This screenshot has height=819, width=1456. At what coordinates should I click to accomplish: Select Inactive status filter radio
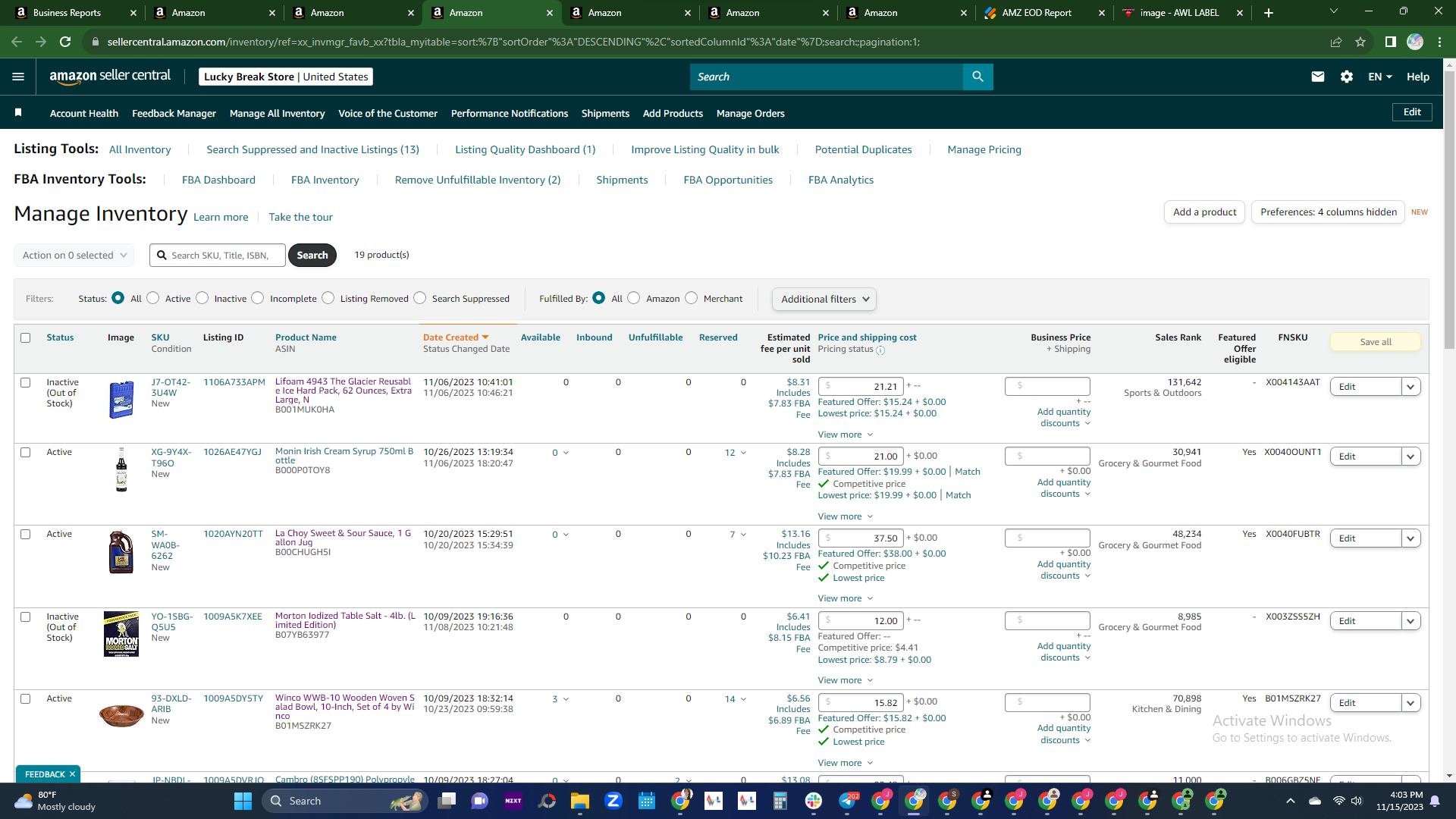202,298
